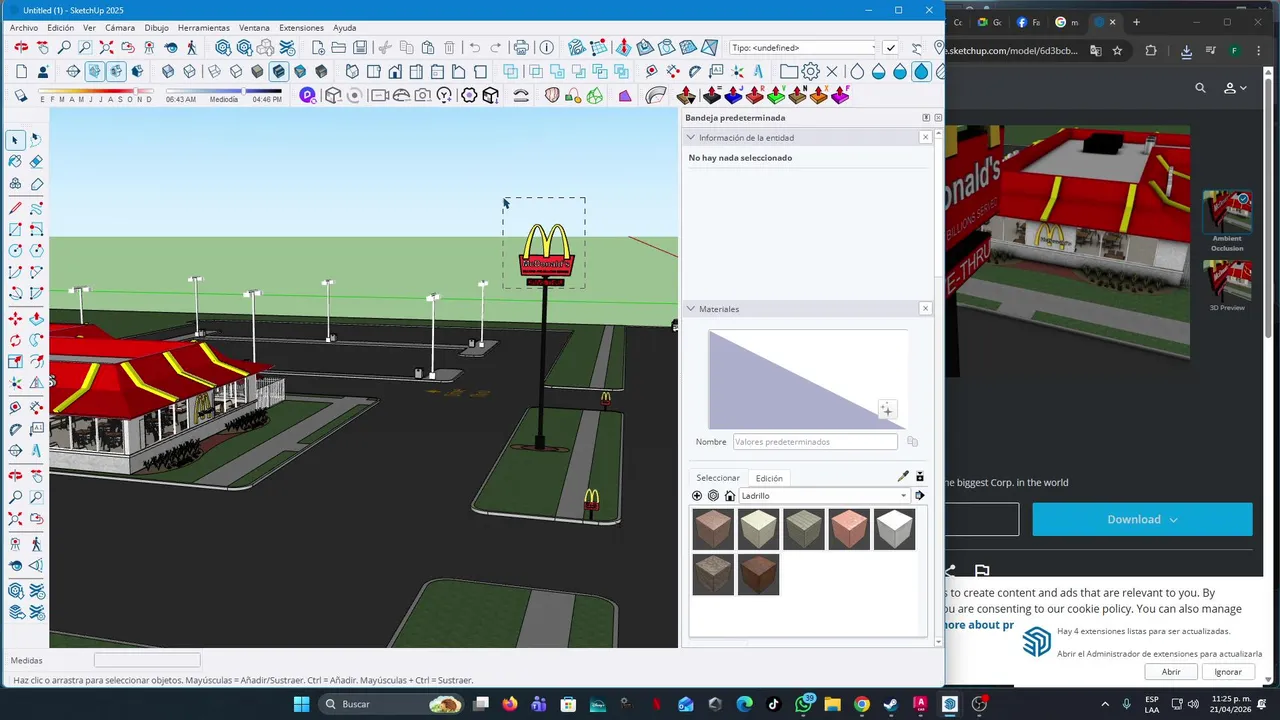Open the Cámara menu
The height and width of the screenshot is (720, 1280).
[120, 28]
